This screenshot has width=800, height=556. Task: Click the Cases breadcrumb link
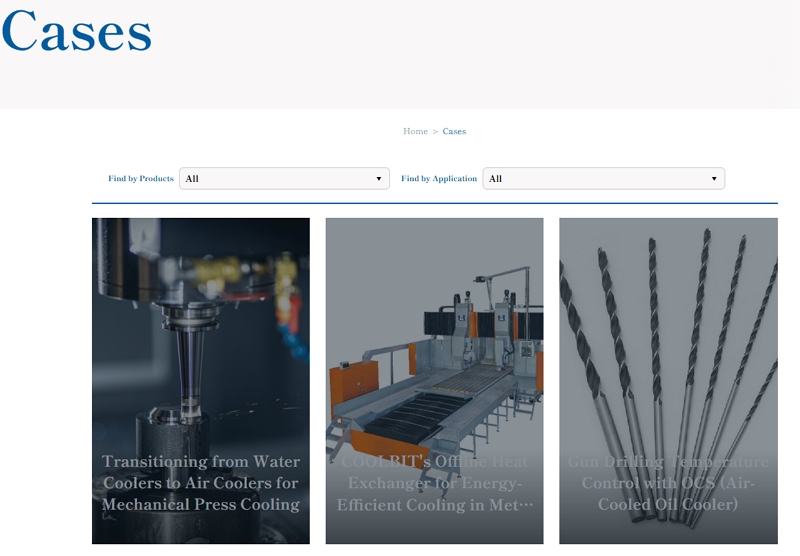454,132
